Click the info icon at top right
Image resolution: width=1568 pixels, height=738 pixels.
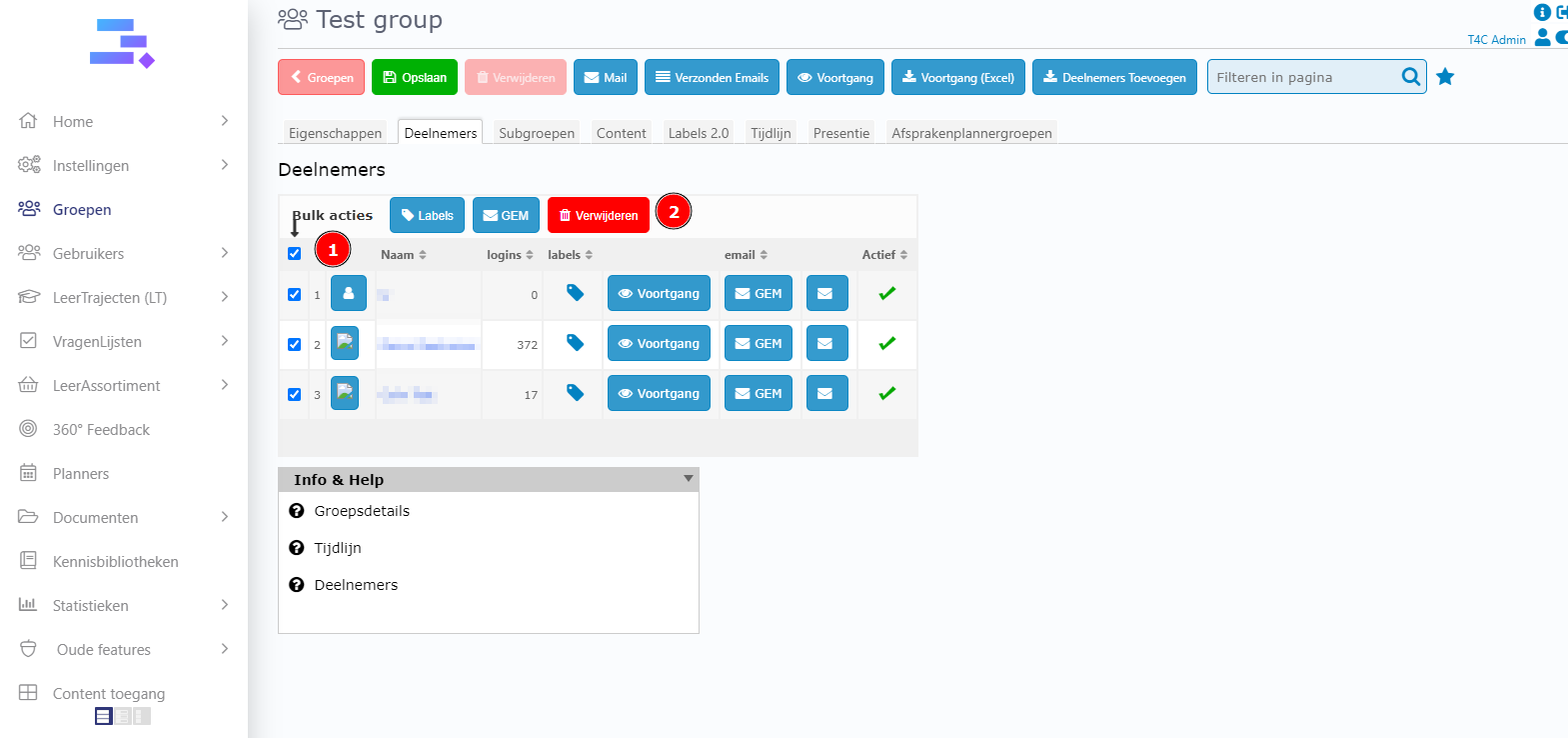(x=1542, y=12)
